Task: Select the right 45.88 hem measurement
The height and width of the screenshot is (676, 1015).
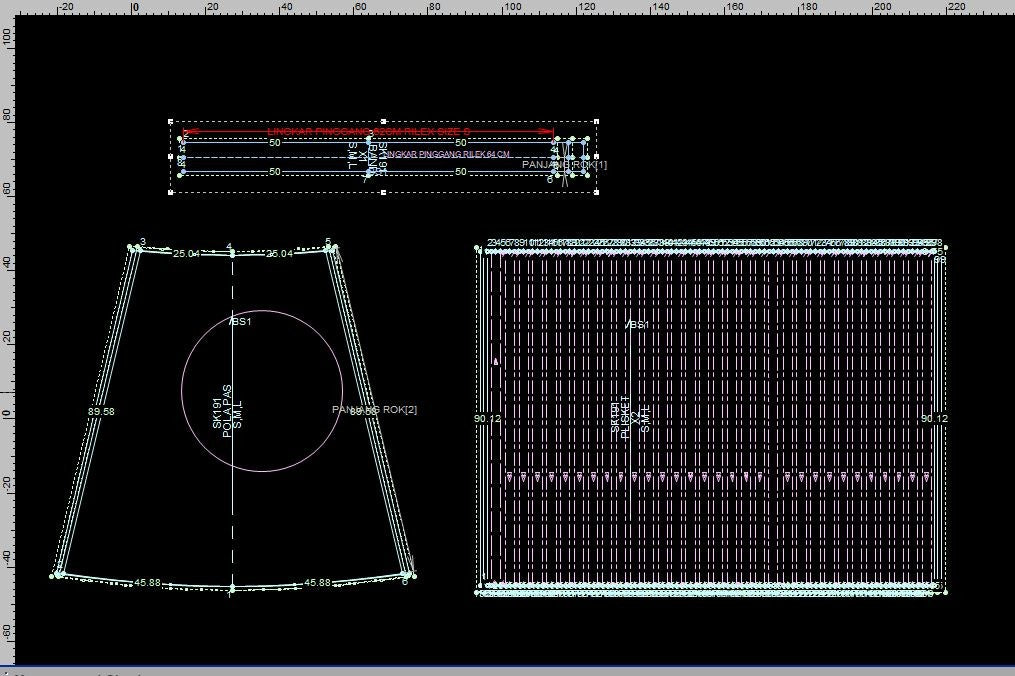Action: tap(318, 582)
